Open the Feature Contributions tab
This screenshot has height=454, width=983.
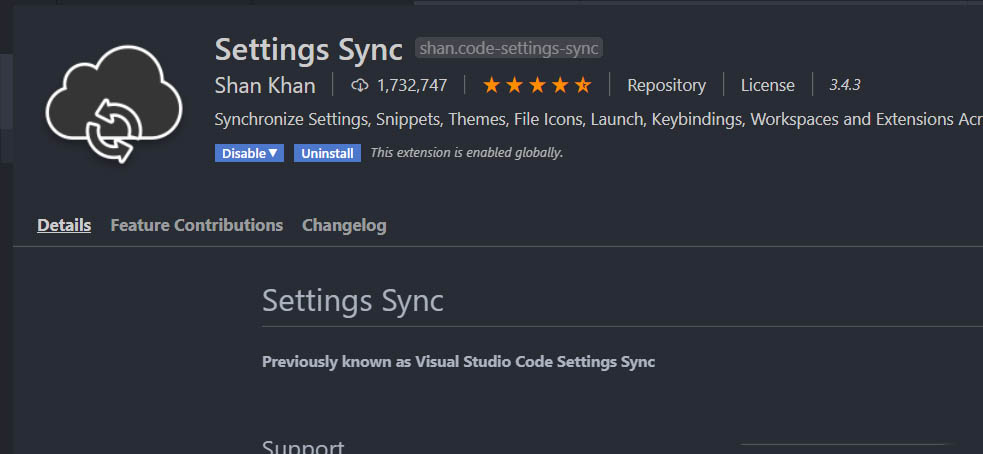(196, 225)
